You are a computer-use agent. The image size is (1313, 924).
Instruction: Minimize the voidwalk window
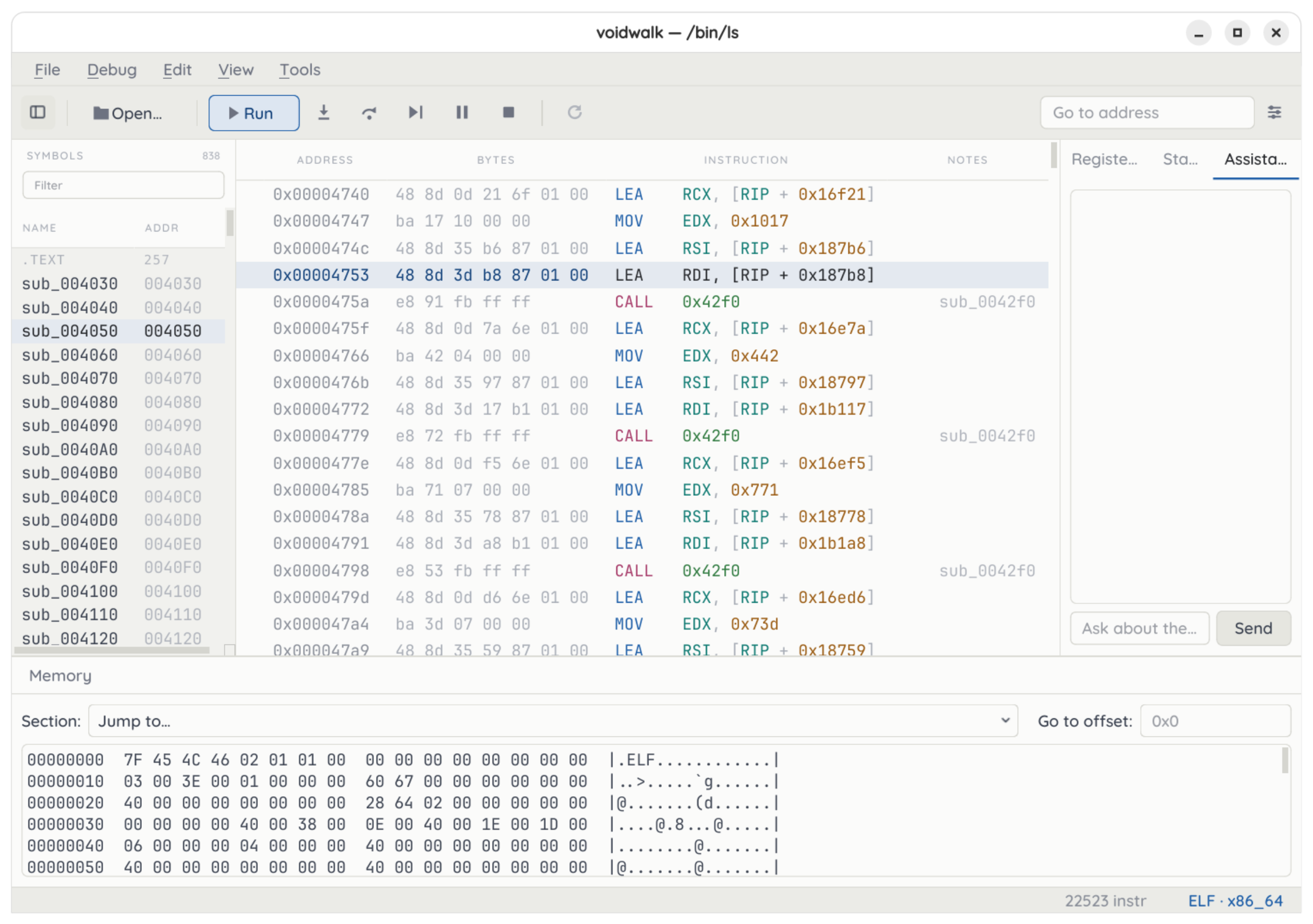[1199, 33]
